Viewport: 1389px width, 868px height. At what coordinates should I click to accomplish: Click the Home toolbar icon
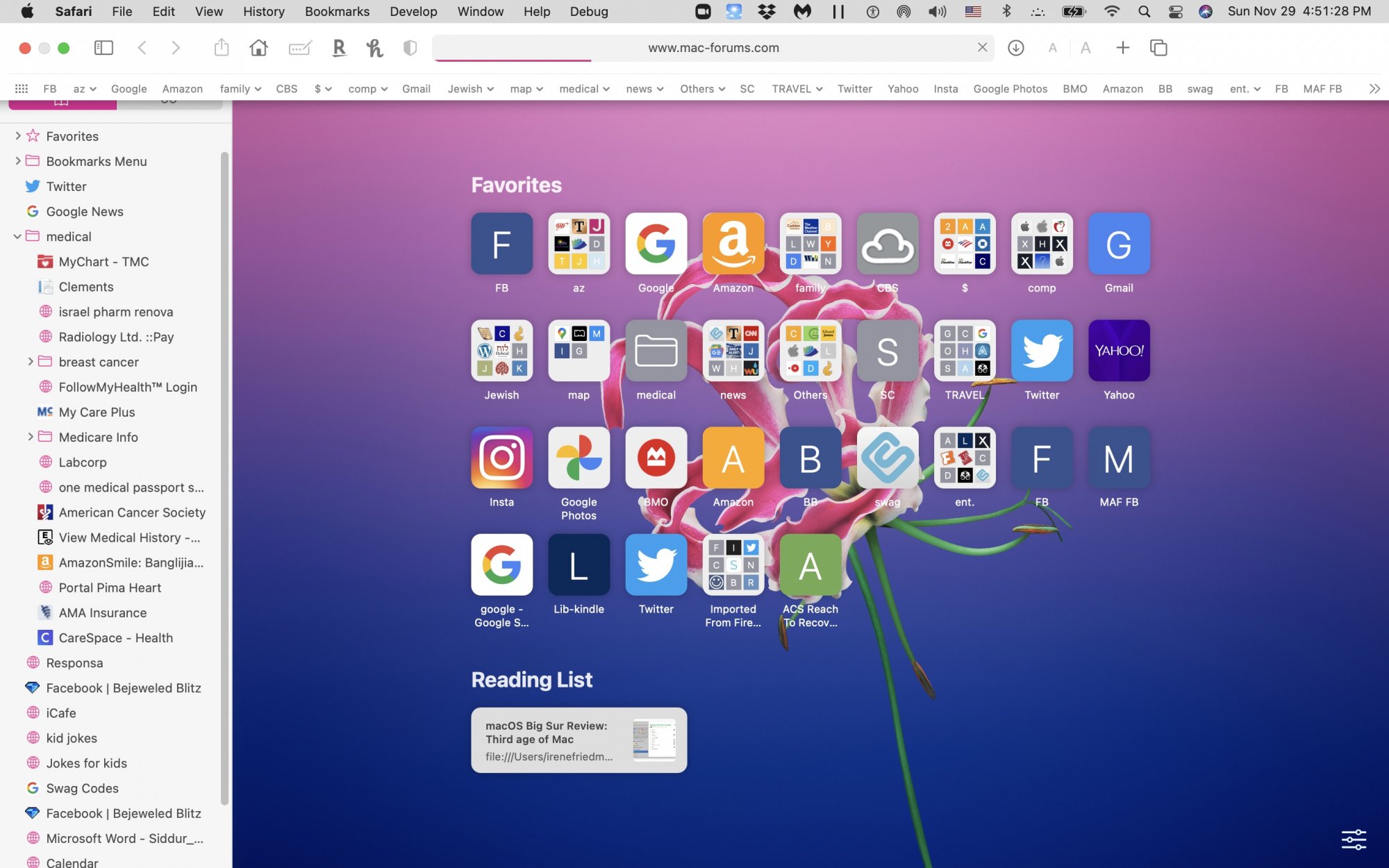258,48
